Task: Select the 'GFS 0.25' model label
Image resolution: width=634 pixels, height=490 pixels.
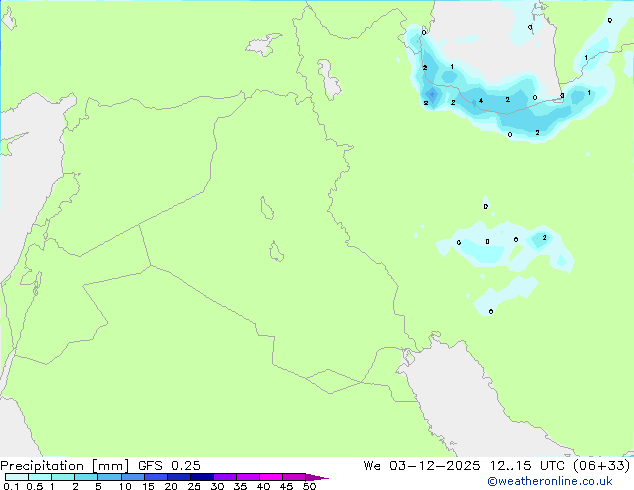Action: [169, 466]
